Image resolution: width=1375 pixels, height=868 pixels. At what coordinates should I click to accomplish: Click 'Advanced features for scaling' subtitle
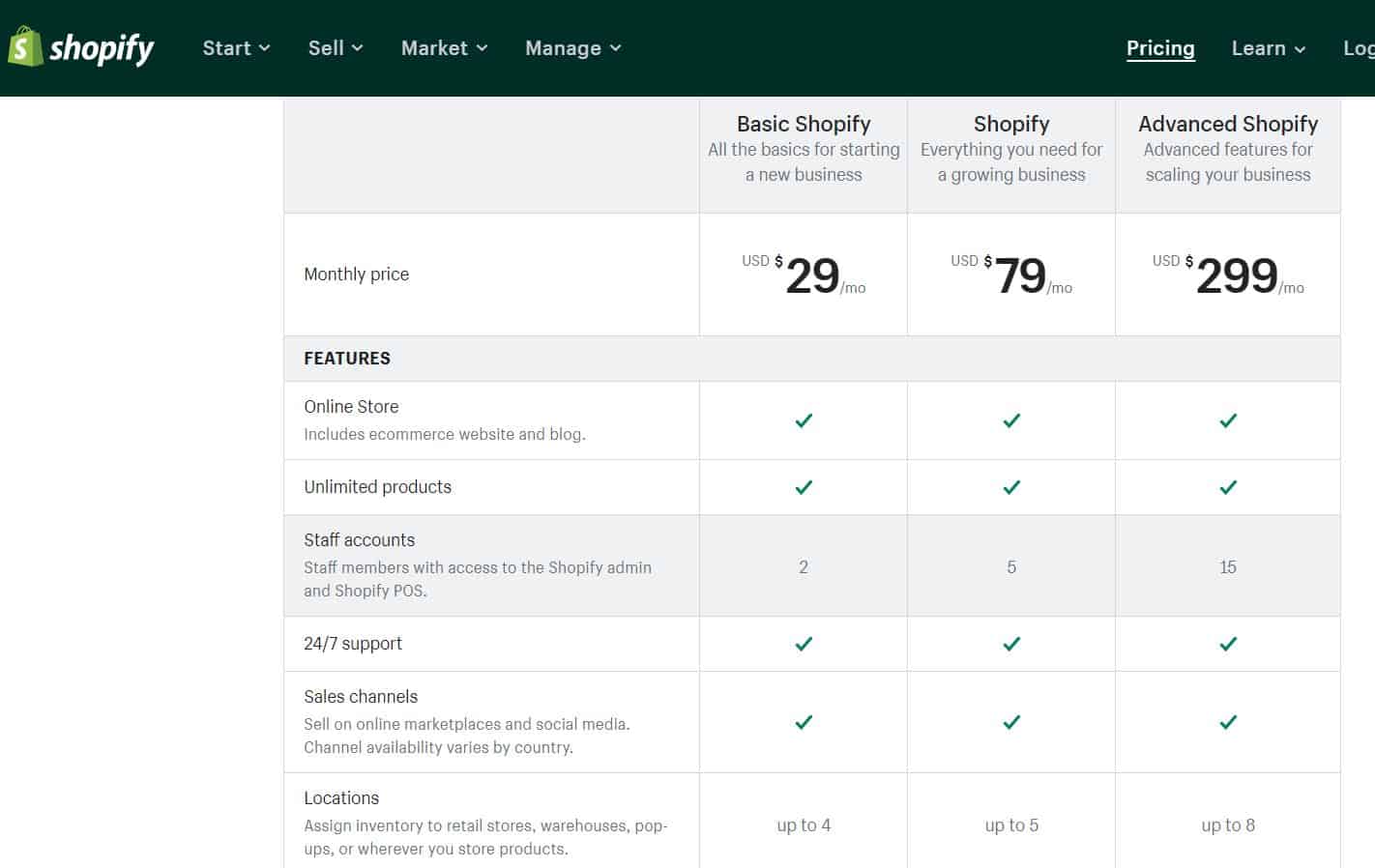(x=1228, y=162)
